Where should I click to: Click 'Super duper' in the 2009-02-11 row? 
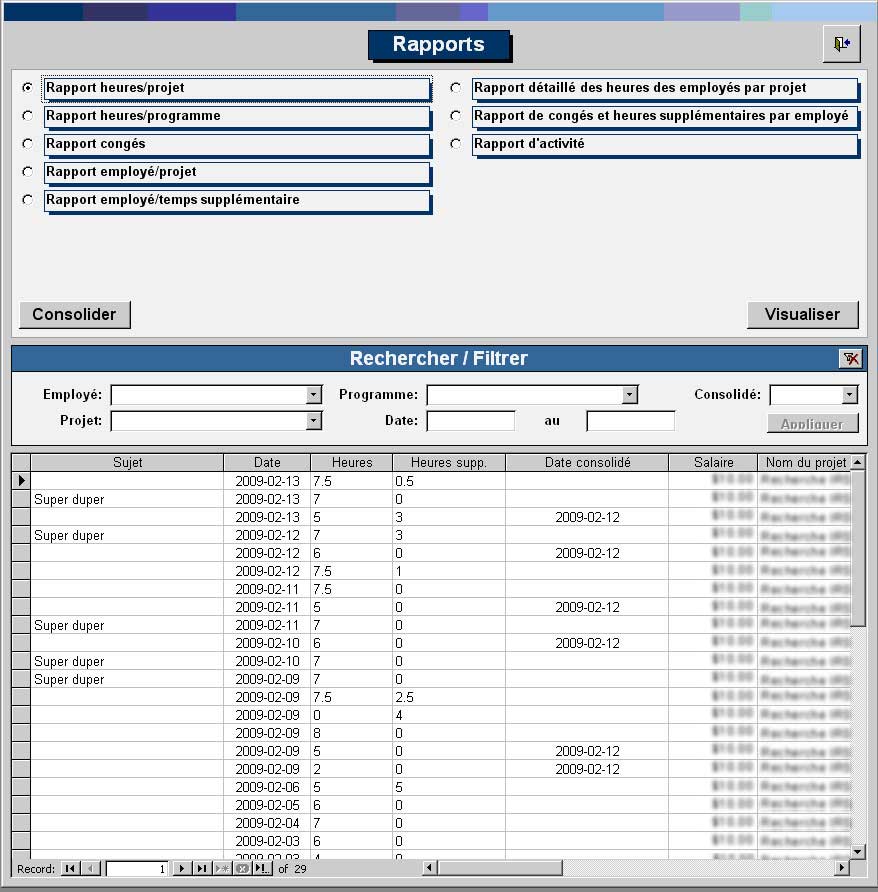point(69,625)
